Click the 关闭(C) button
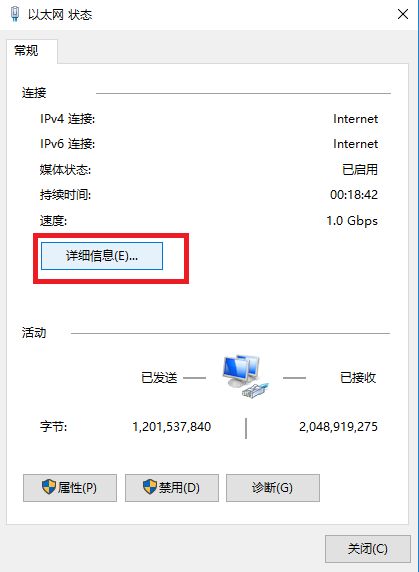 point(368,549)
